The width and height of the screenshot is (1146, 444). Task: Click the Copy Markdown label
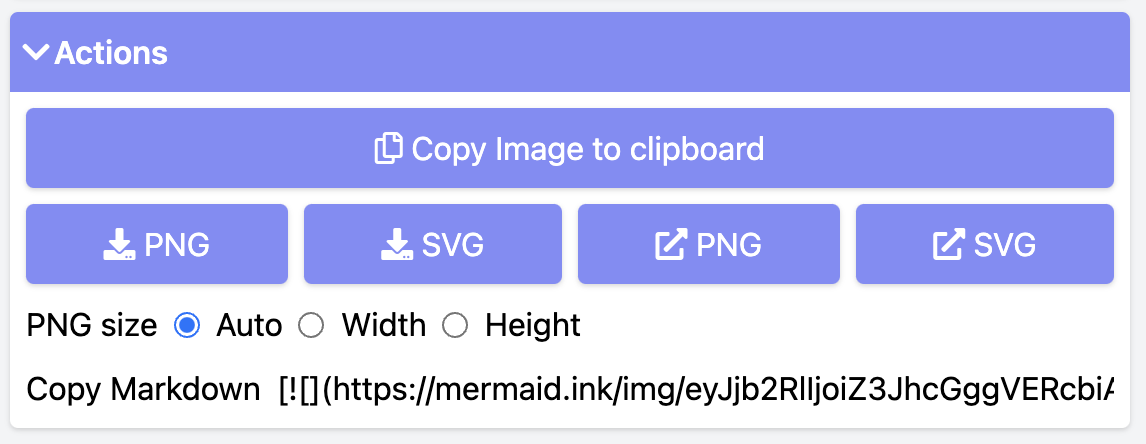click(x=143, y=390)
